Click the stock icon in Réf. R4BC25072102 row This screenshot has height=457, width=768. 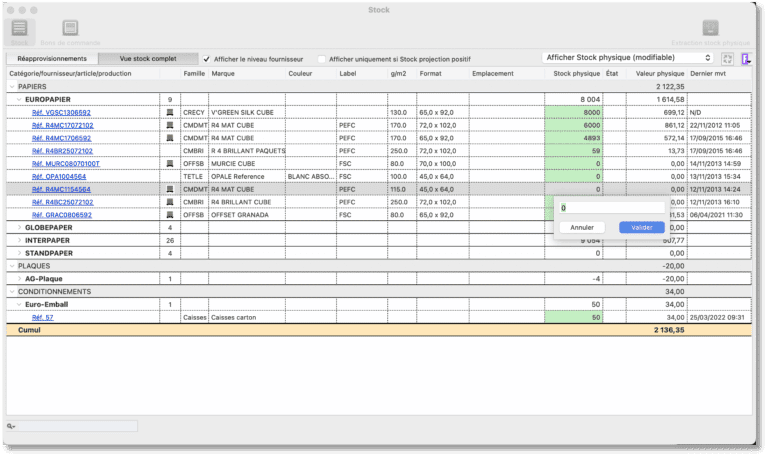pos(170,202)
